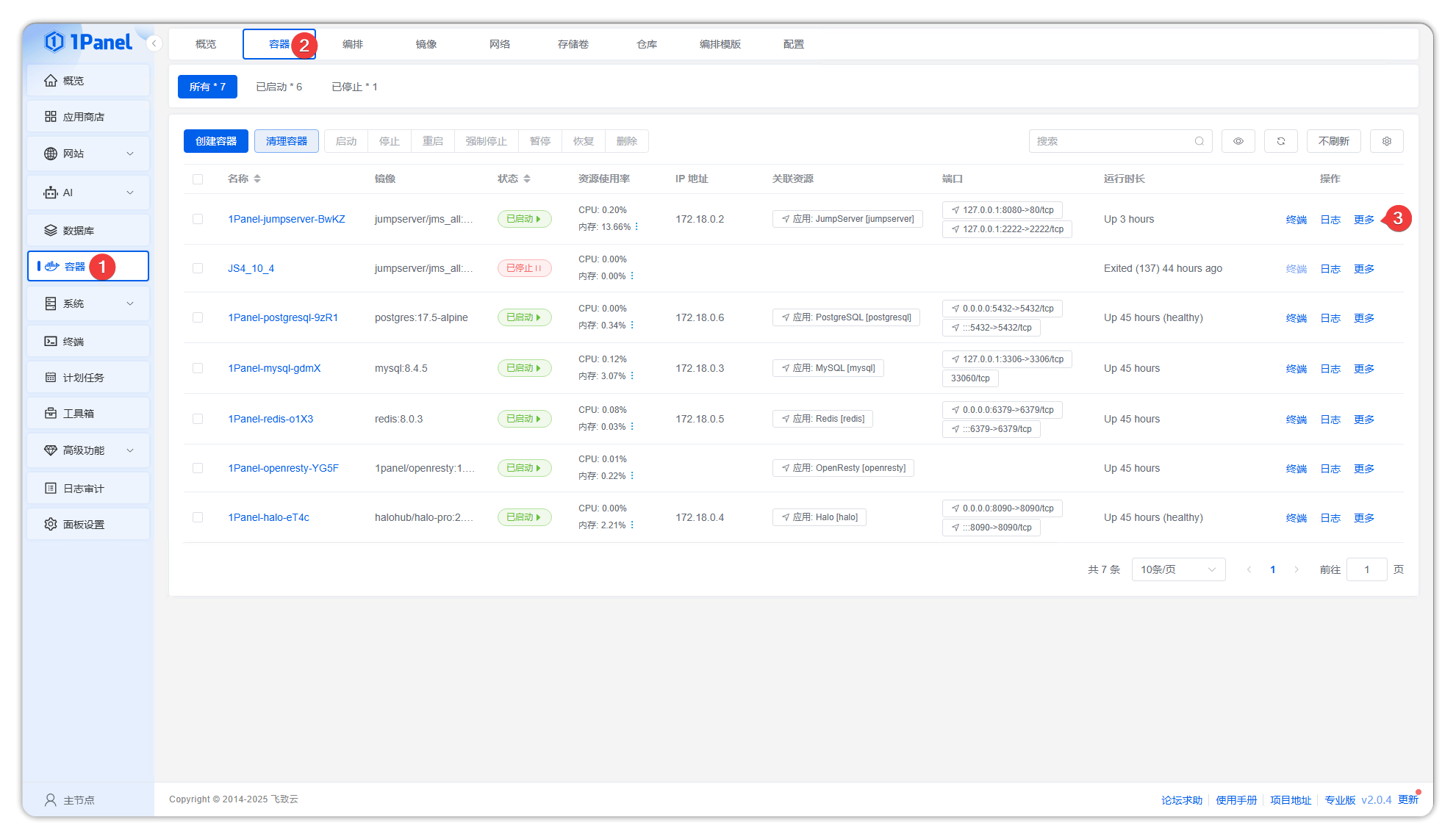Viewport: 1456px width, 831px height.
Task: Open the 数据库 database sidebar item
Action: pos(88,230)
